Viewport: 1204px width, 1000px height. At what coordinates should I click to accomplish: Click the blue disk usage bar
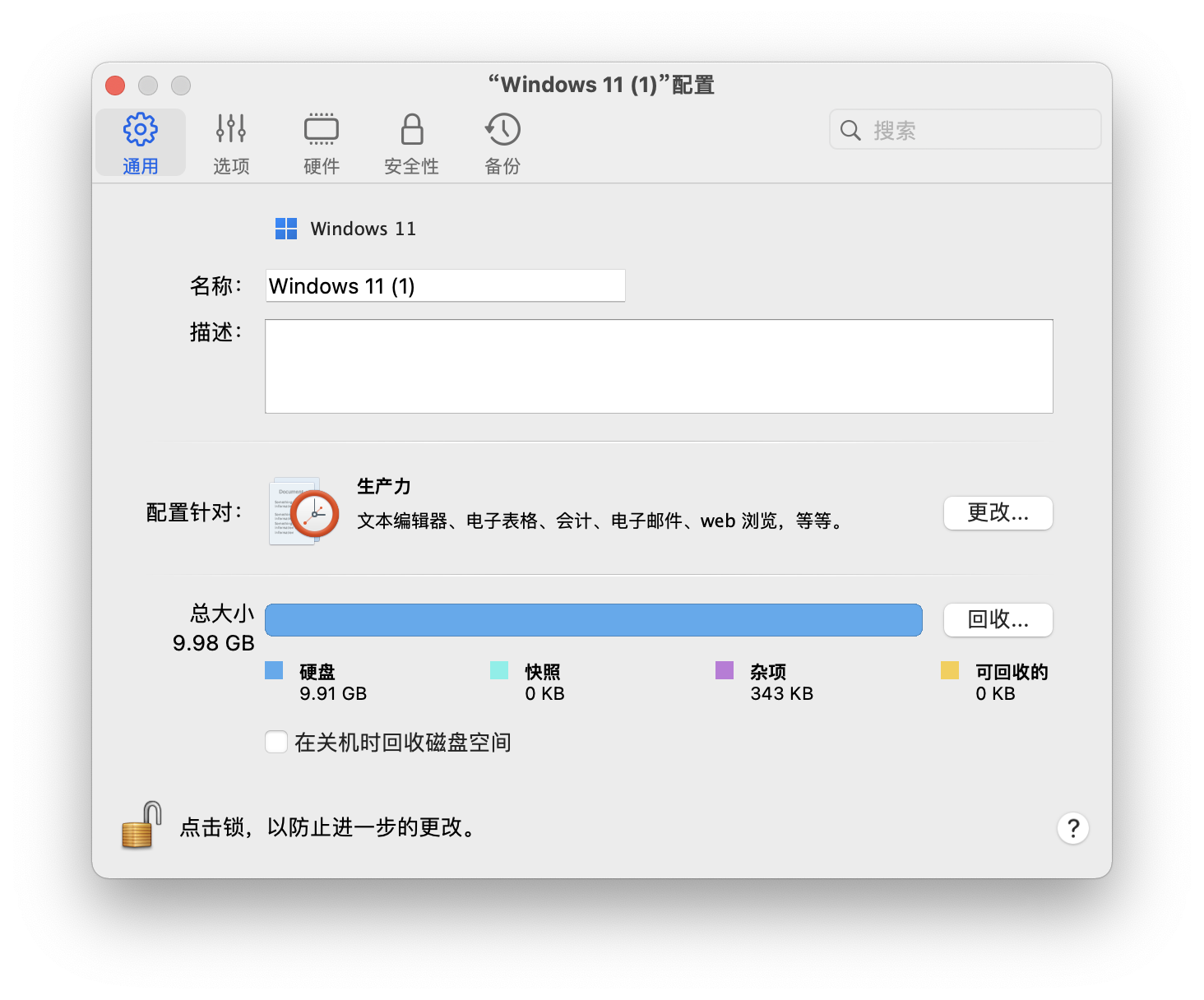(x=594, y=620)
